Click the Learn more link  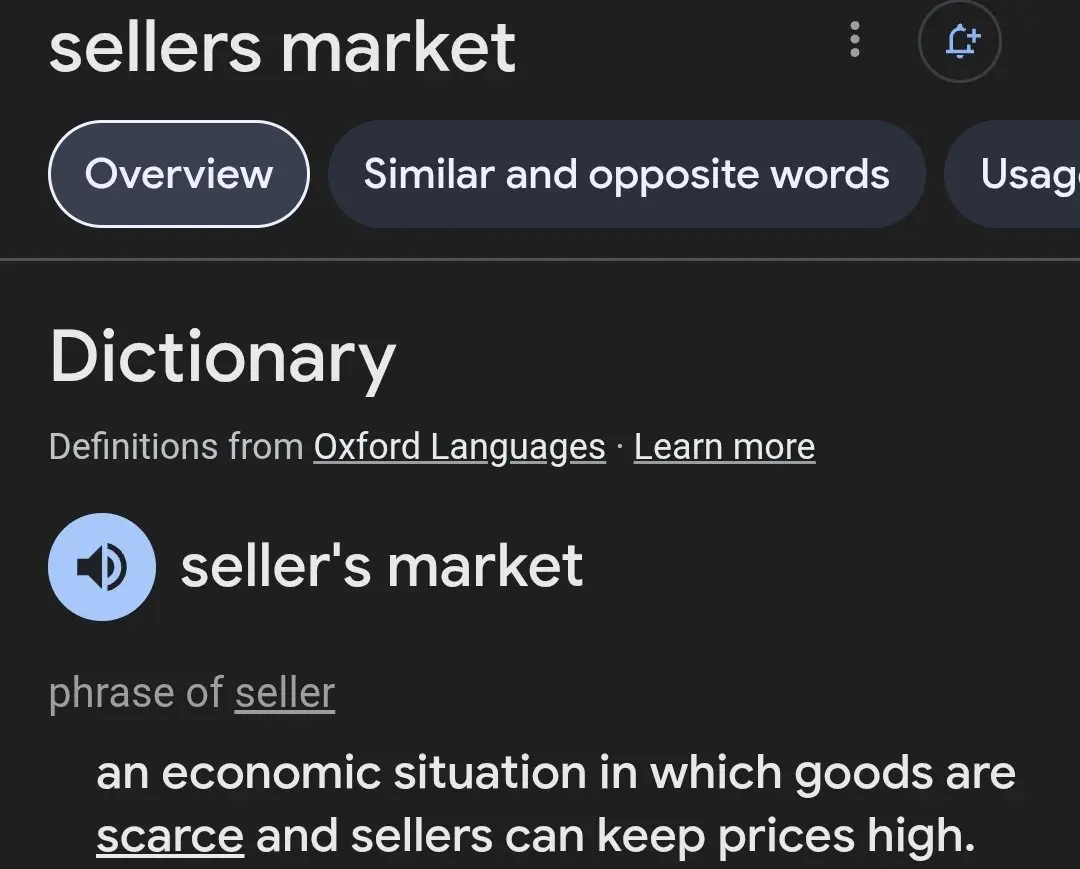click(724, 447)
